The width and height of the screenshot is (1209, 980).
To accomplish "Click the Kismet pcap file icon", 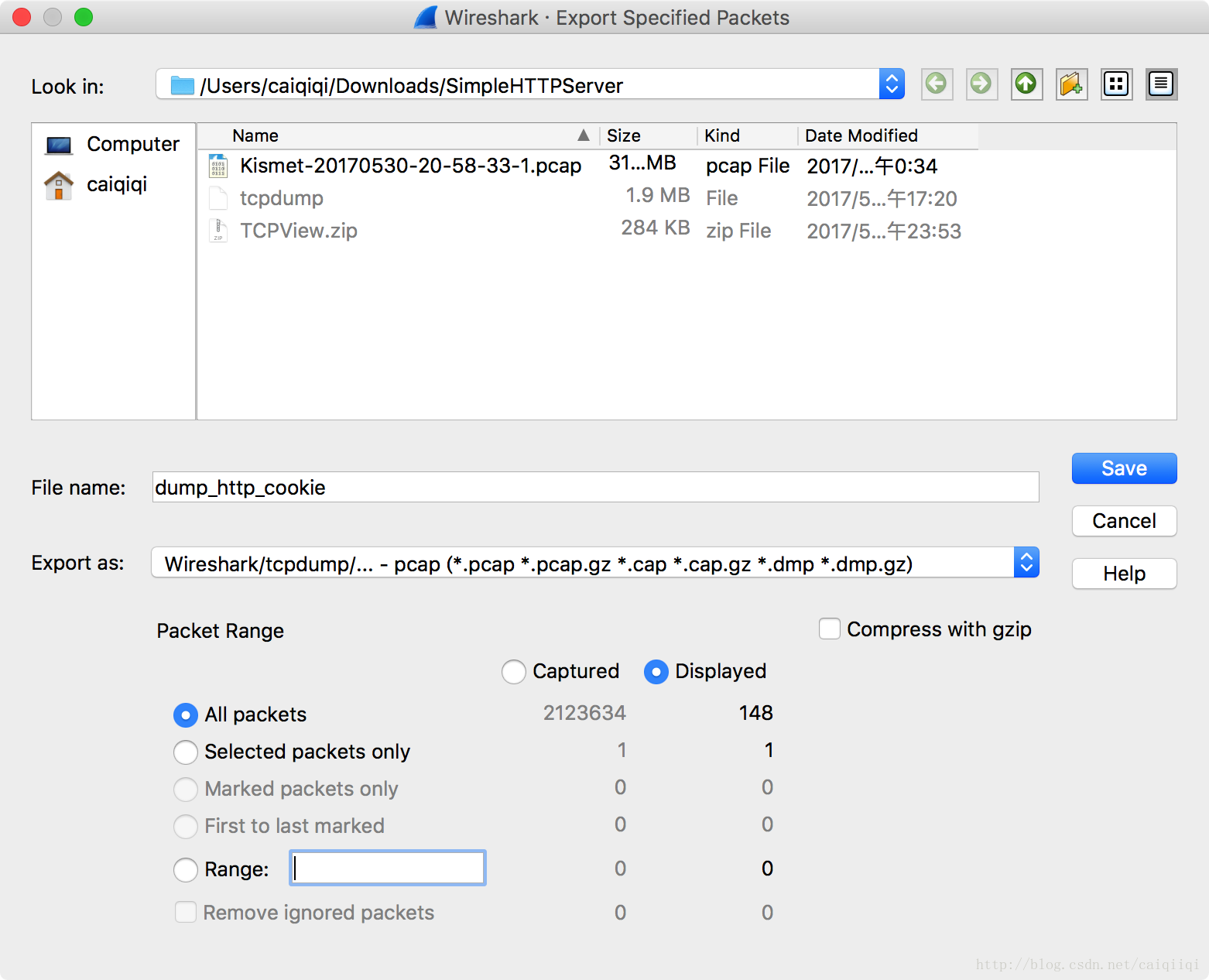I will coord(218,166).
